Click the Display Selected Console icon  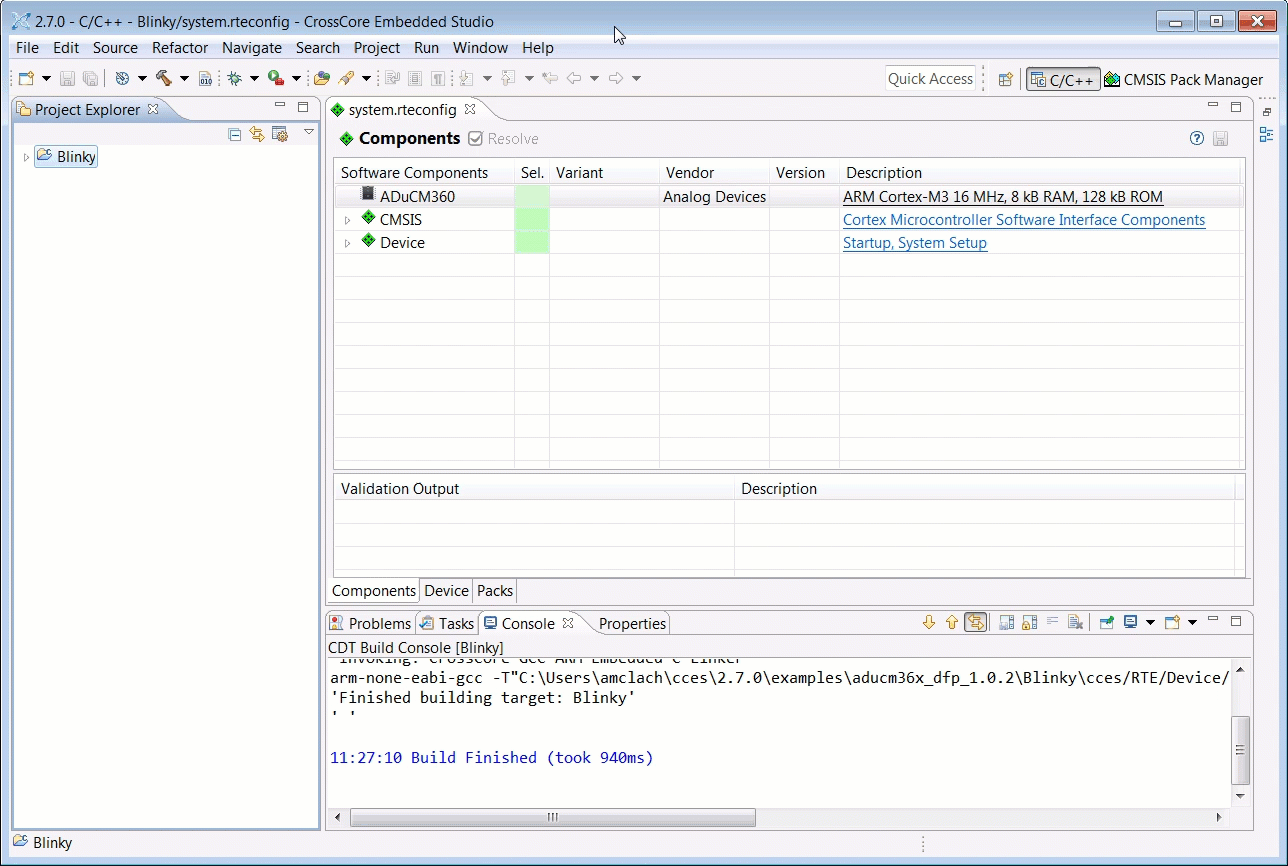point(1131,622)
